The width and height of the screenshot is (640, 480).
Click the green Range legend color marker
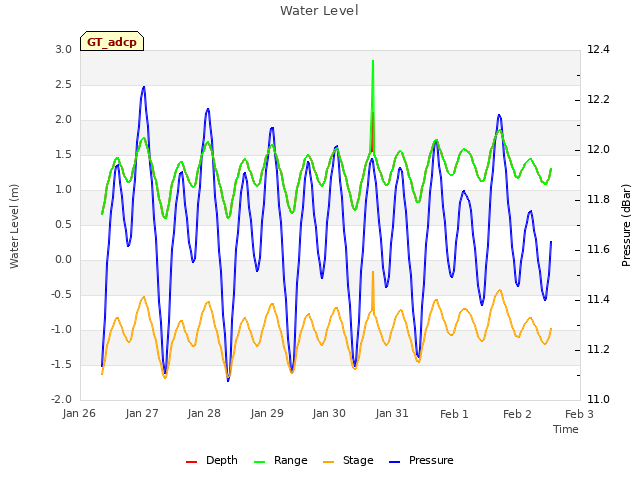pyautogui.click(x=260, y=462)
